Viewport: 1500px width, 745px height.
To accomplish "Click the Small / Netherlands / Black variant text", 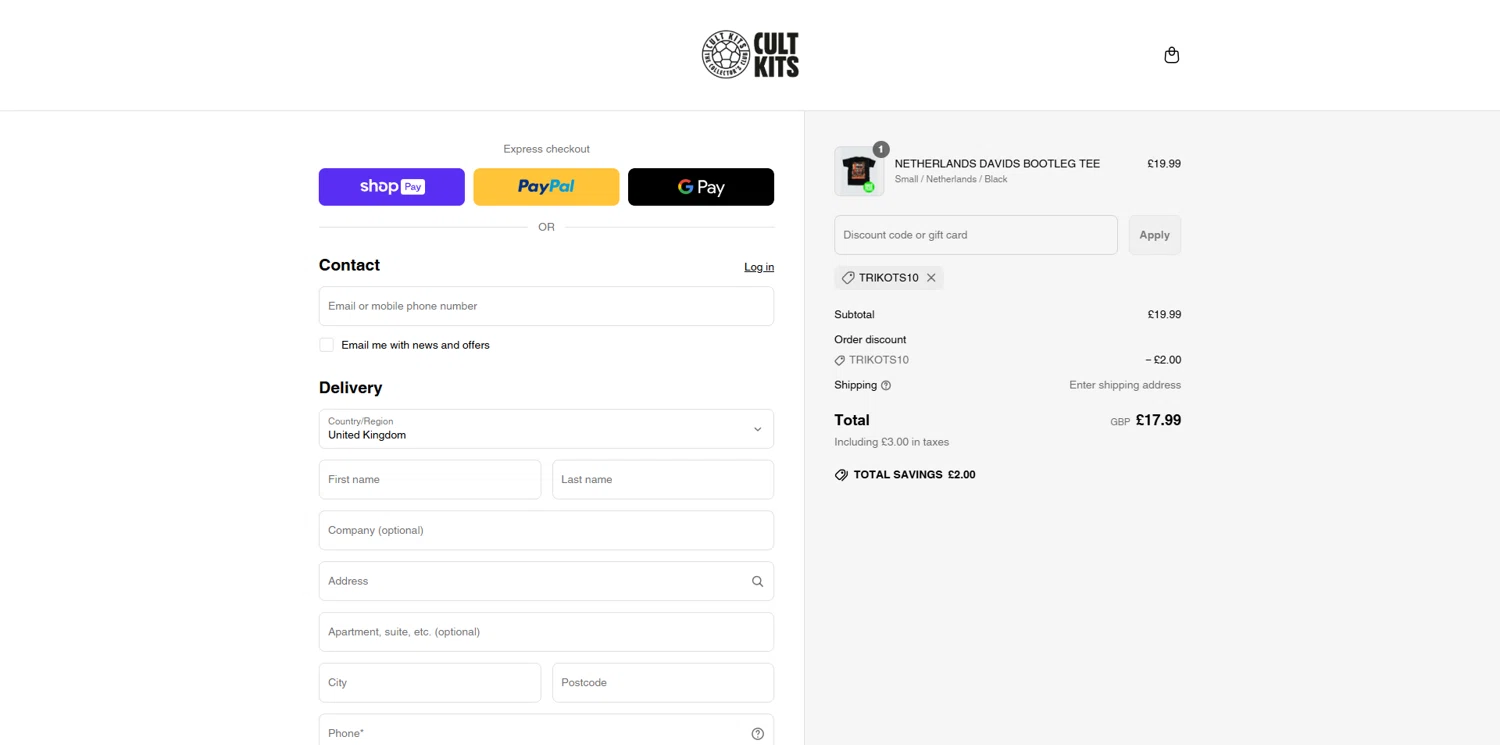I will [x=951, y=179].
